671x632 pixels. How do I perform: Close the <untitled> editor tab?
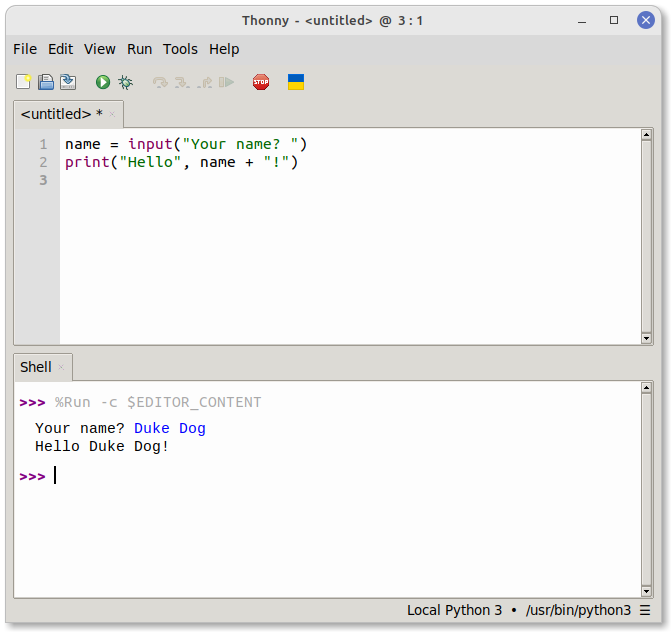(112, 114)
